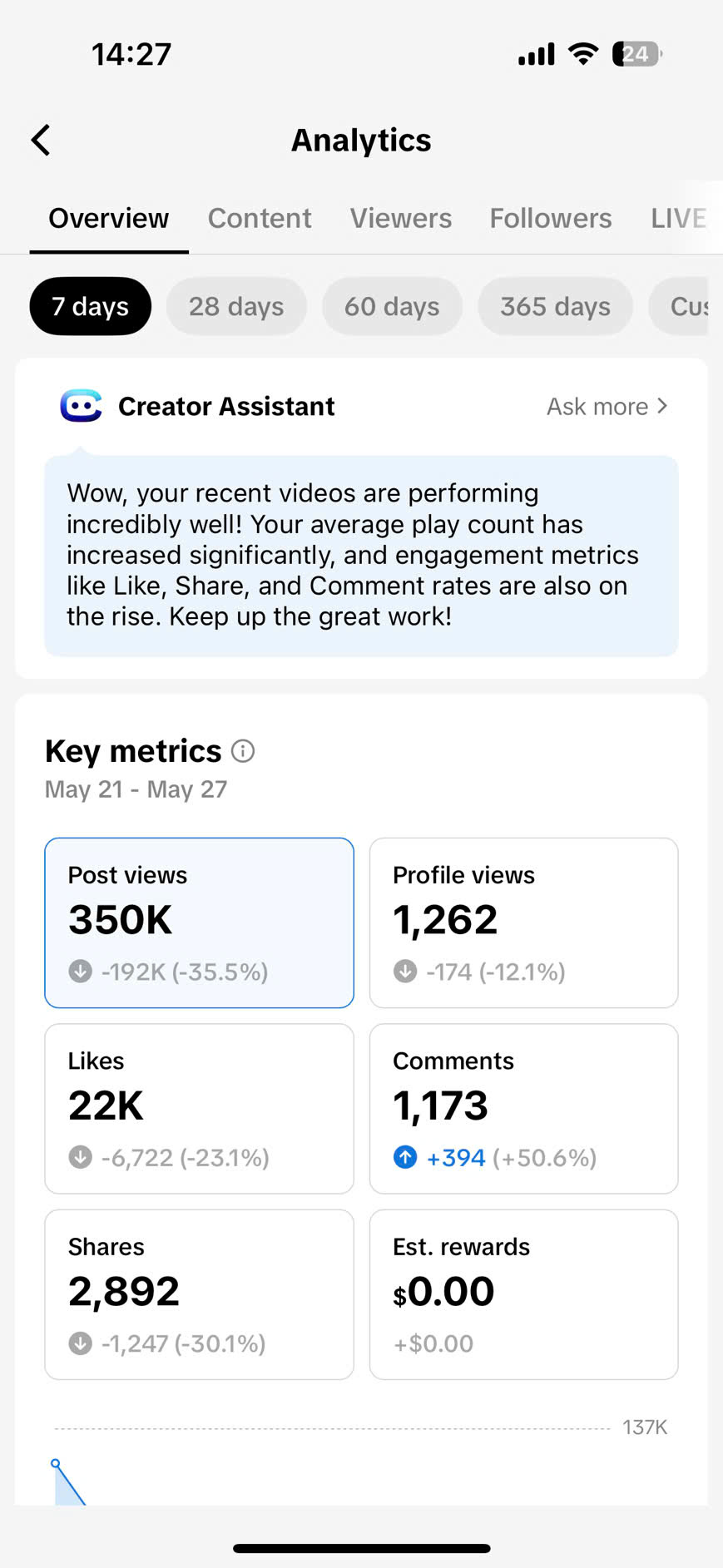
Task: Switch to the Followers tab
Action: pyautogui.click(x=551, y=218)
